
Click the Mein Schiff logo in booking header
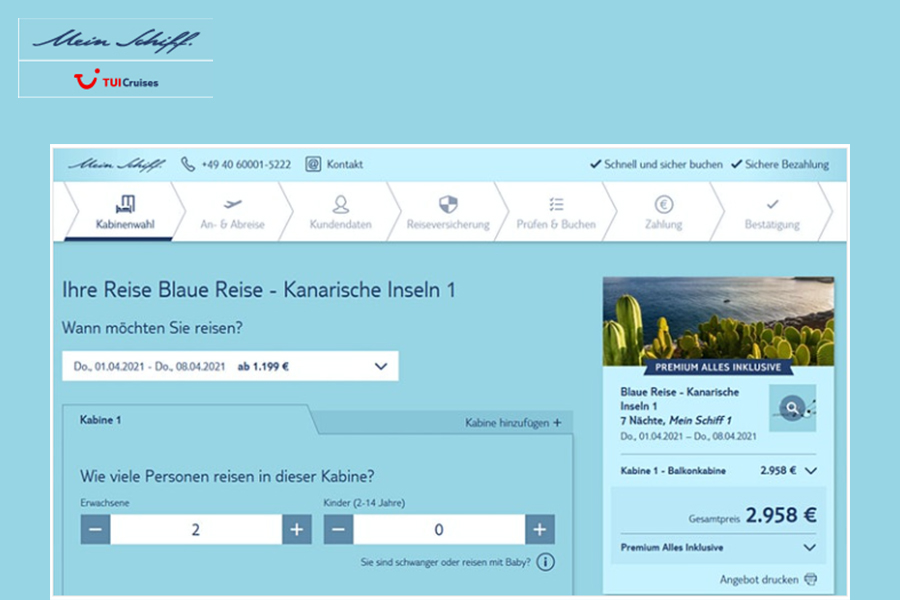pos(117,165)
